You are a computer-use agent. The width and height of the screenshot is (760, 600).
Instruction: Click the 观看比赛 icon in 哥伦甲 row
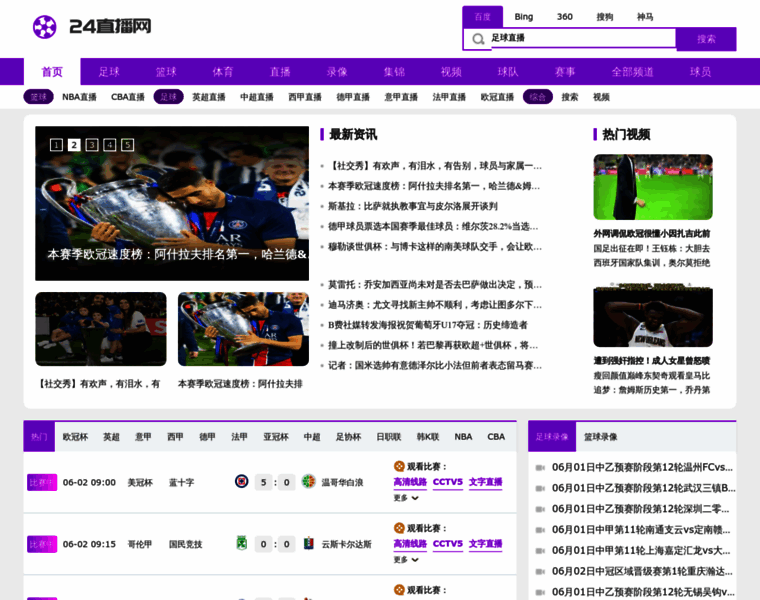(x=399, y=528)
